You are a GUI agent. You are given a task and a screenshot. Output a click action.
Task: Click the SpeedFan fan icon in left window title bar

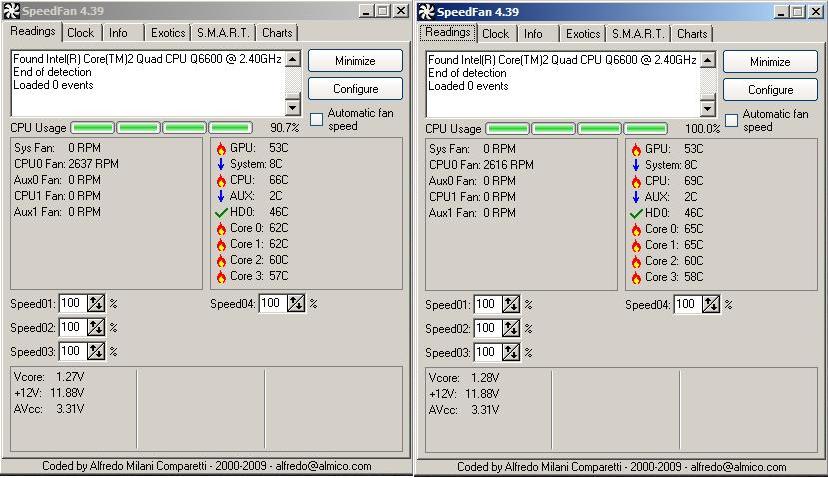pos(11,11)
